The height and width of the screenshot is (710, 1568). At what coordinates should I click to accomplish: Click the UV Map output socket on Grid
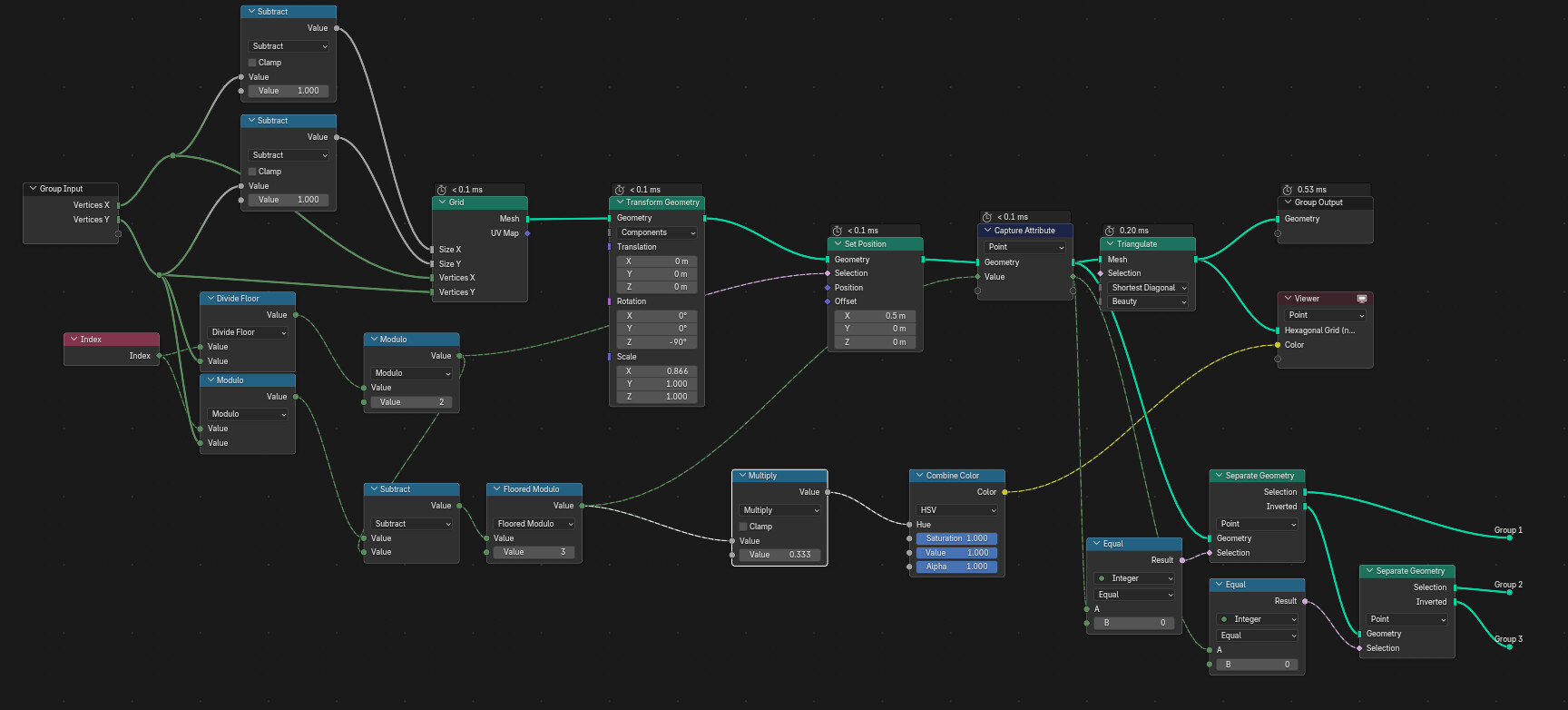[527, 233]
